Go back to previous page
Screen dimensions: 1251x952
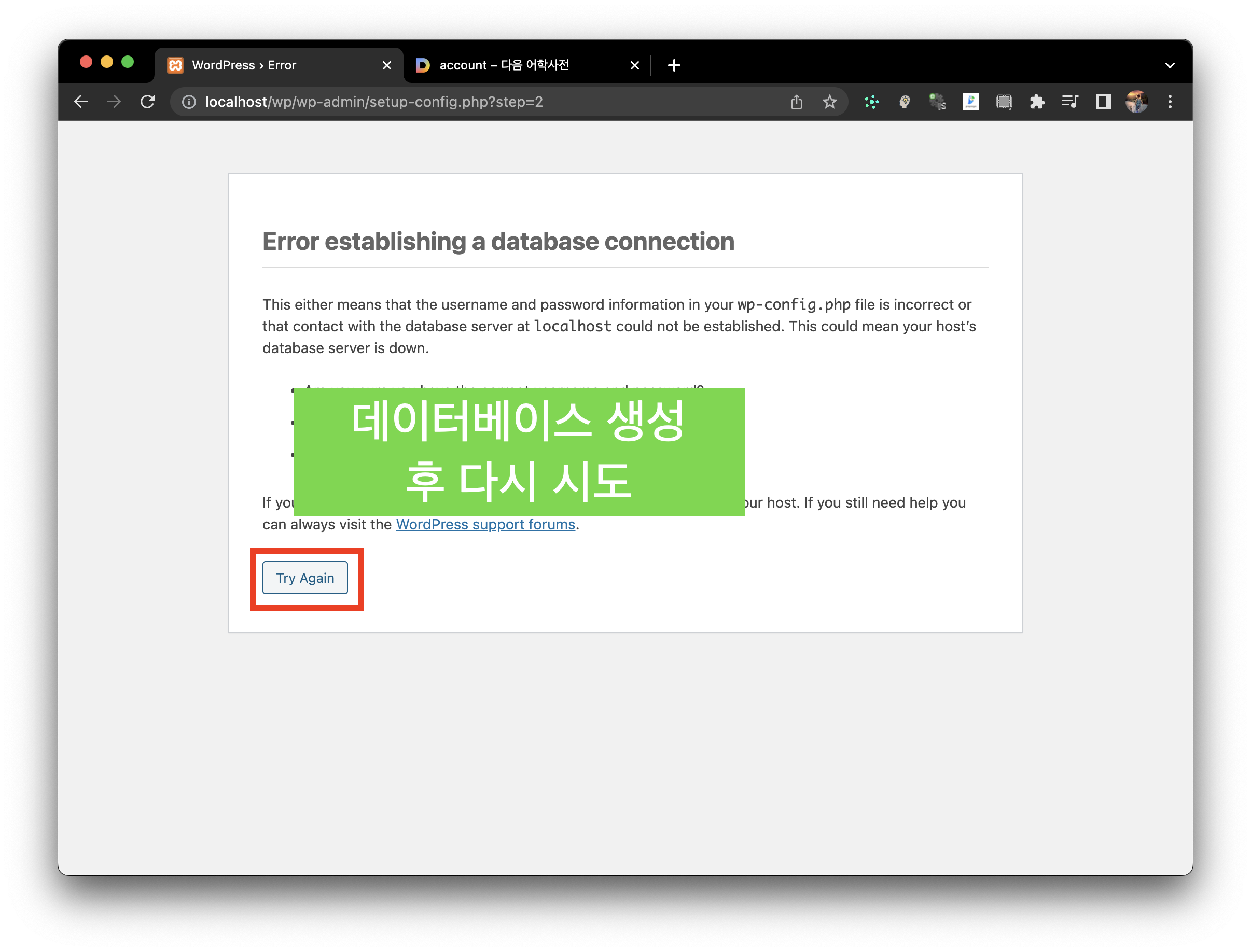click(x=81, y=102)
